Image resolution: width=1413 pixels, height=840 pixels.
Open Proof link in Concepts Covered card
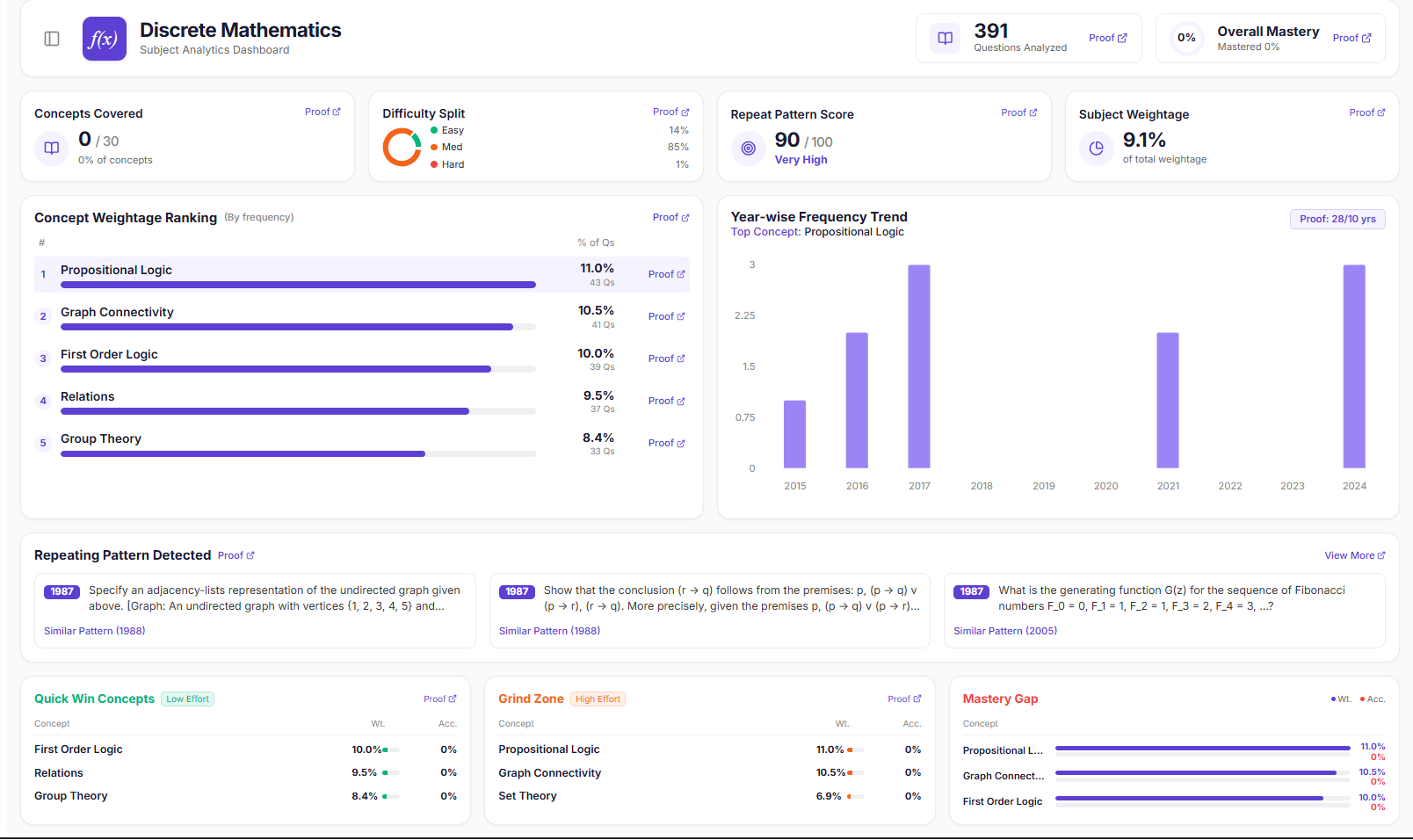322,112
